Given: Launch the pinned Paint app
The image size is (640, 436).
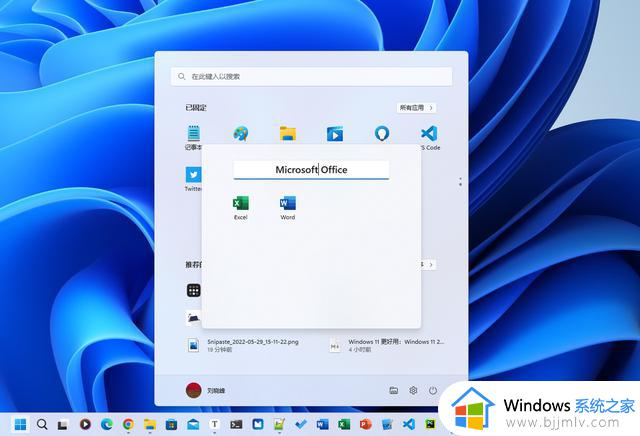Looking at the screenshot, I should [240, 134].
